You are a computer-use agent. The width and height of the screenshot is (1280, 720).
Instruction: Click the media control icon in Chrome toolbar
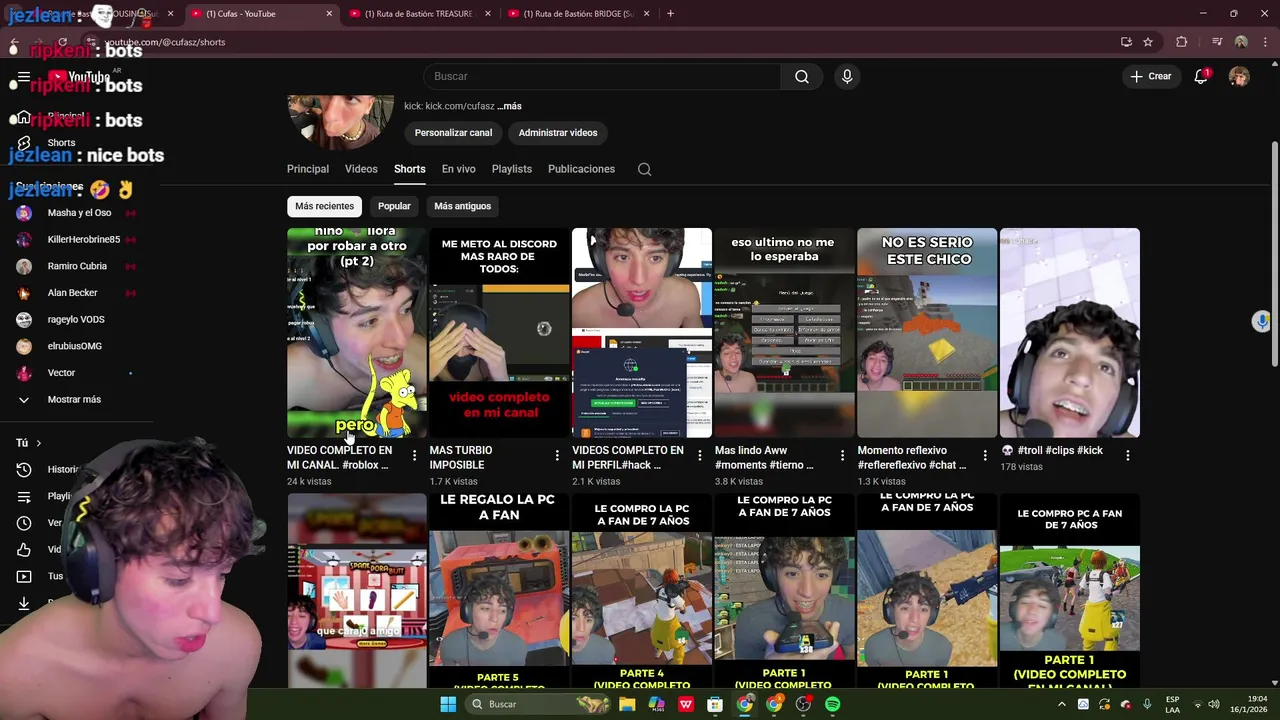(1217, 42)
